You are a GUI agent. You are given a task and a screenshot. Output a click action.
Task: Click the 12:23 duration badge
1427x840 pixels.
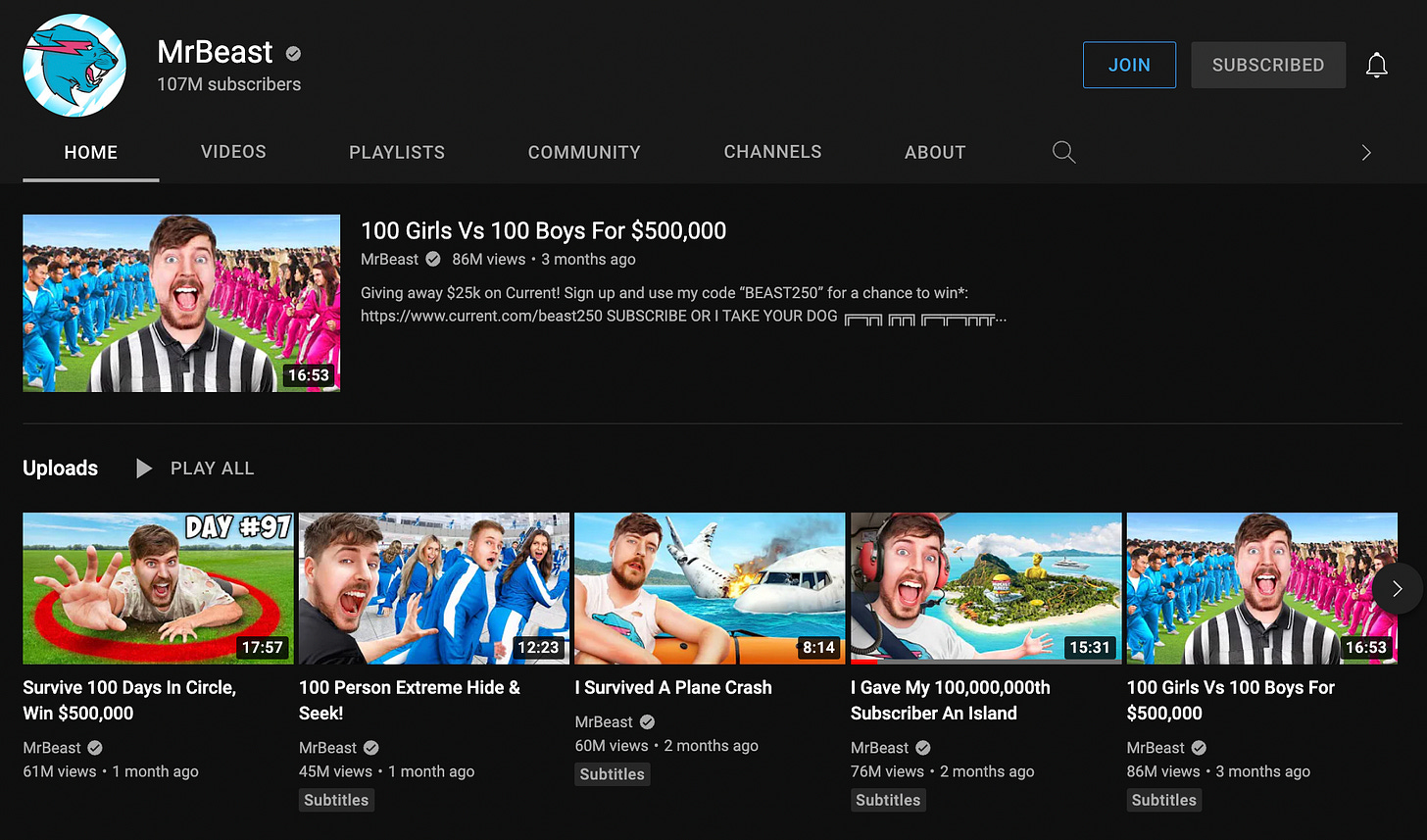538,647
